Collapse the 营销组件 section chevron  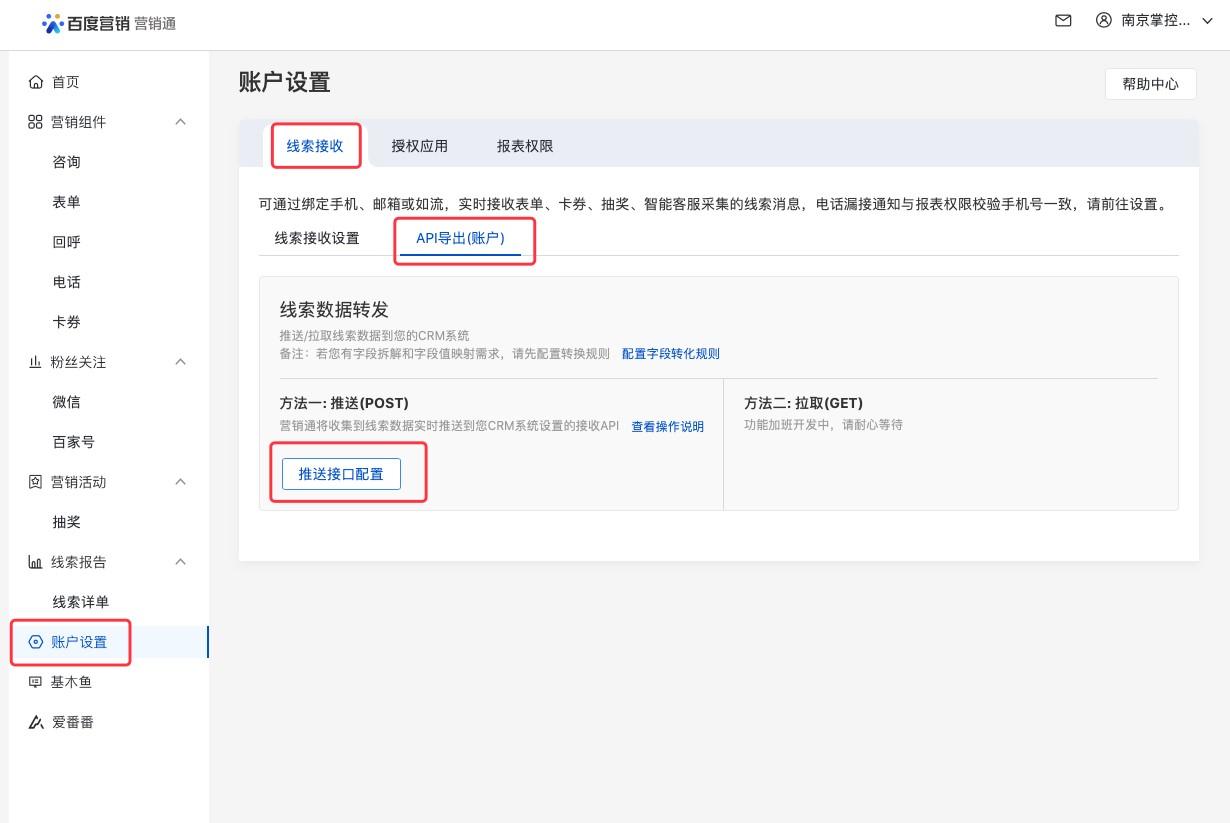click(x=181, y=122)
